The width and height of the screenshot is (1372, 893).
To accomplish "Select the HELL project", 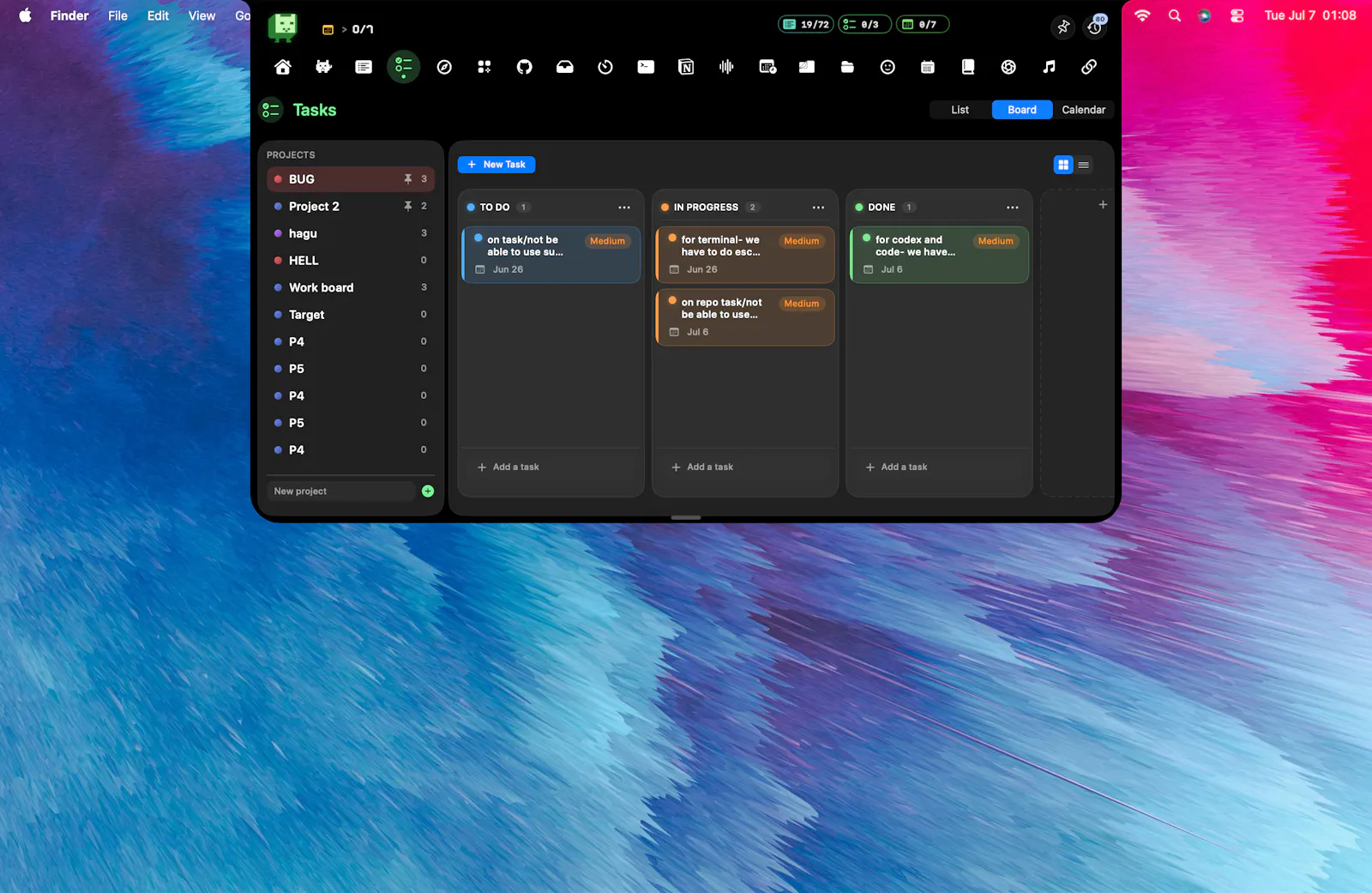I will [x=351, y=261].
